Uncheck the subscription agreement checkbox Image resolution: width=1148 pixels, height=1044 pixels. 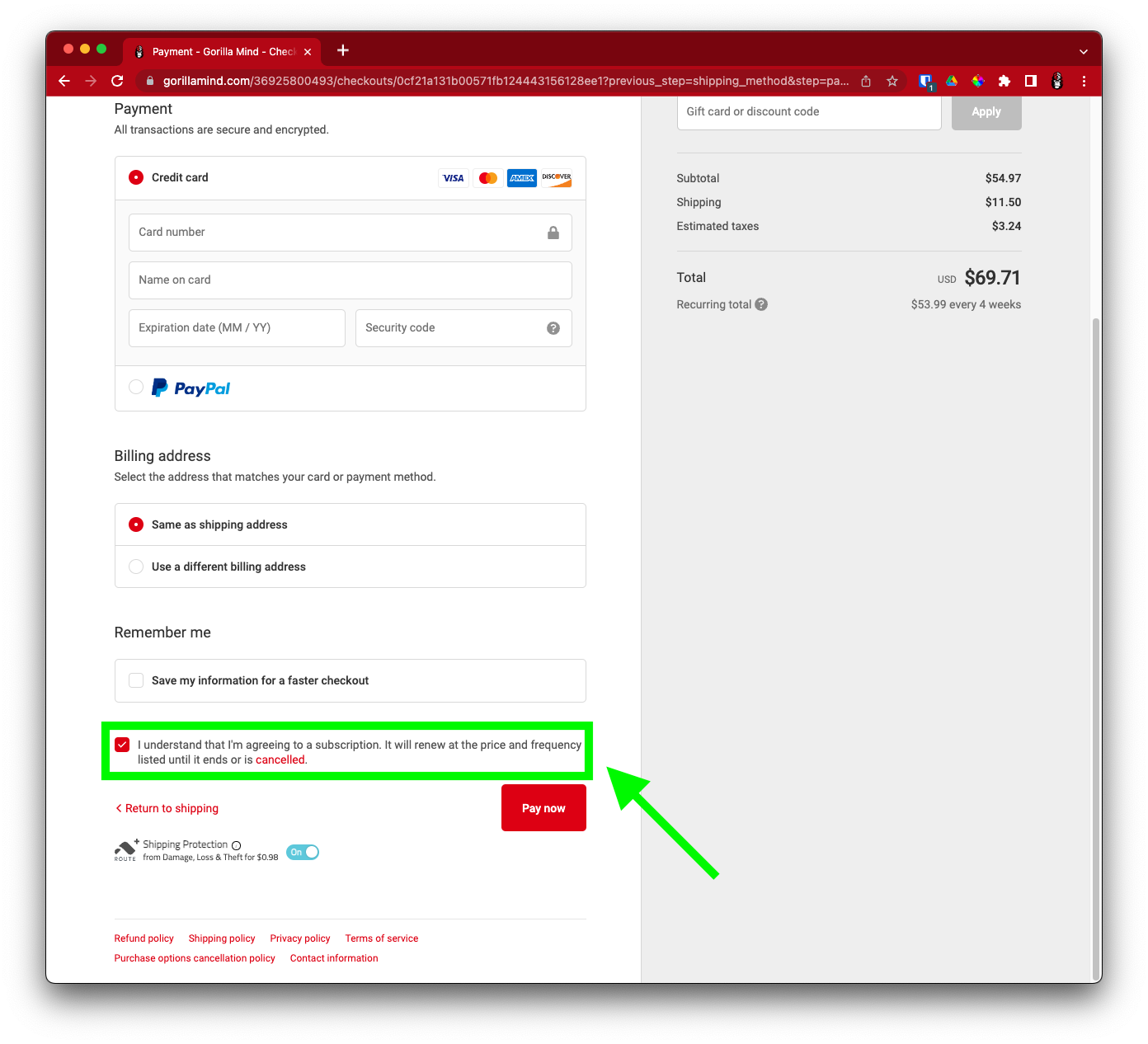(123, 745)
